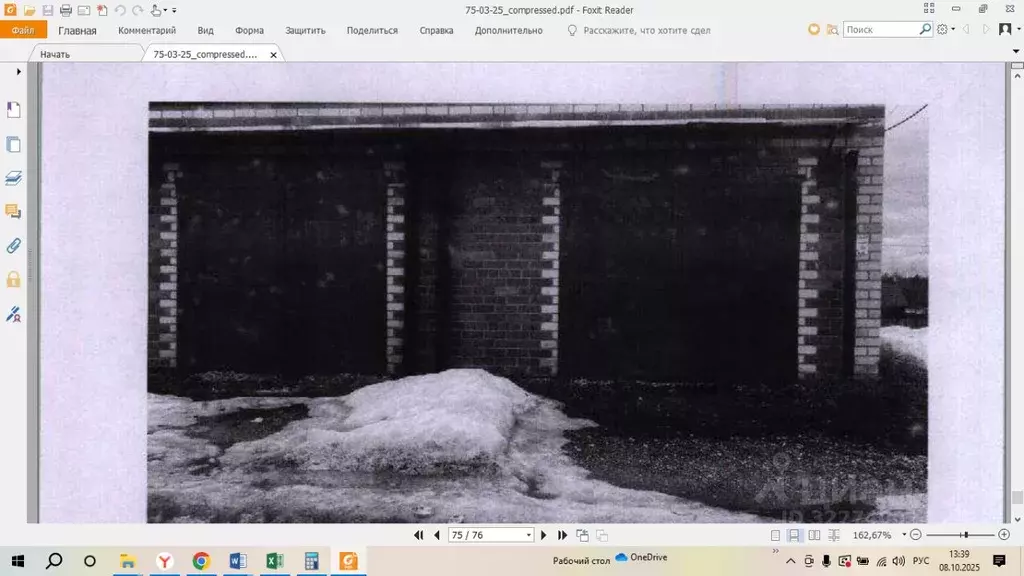1024x576 pixels.
Task: Switch to the Начать tab
Action: click(55, 54)
